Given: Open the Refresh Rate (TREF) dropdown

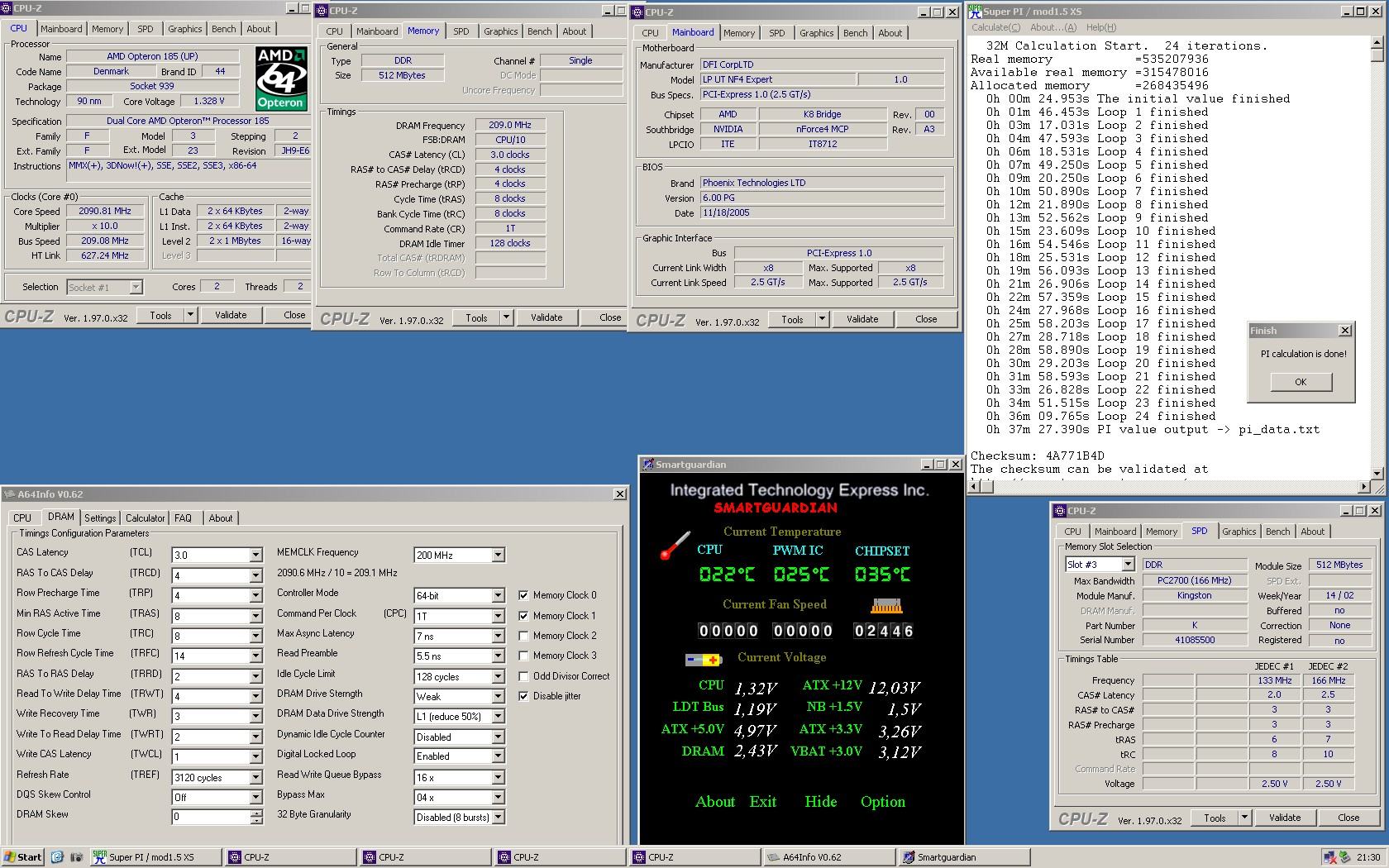Looking at the screenshot, I should pyautogui.click(x=255, y=778).
